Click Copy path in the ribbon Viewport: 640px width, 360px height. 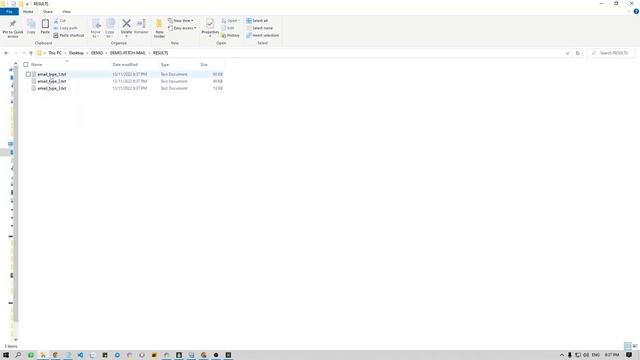pyautogui.click(x=65, y=28)
